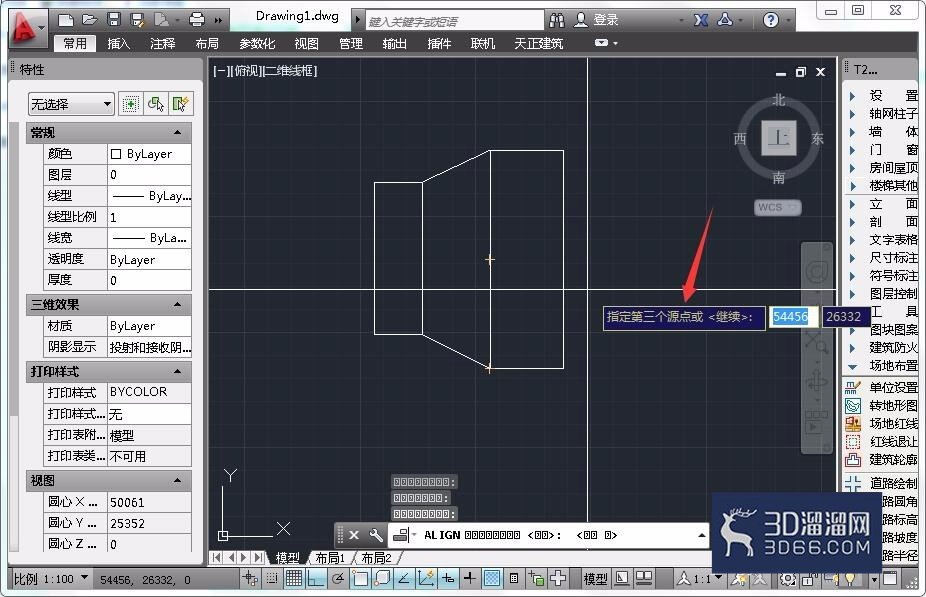Image resolution: width=926 pixels, height=597 pixels.
Task: Click the keyword search input field
Action: coord(454,21)
